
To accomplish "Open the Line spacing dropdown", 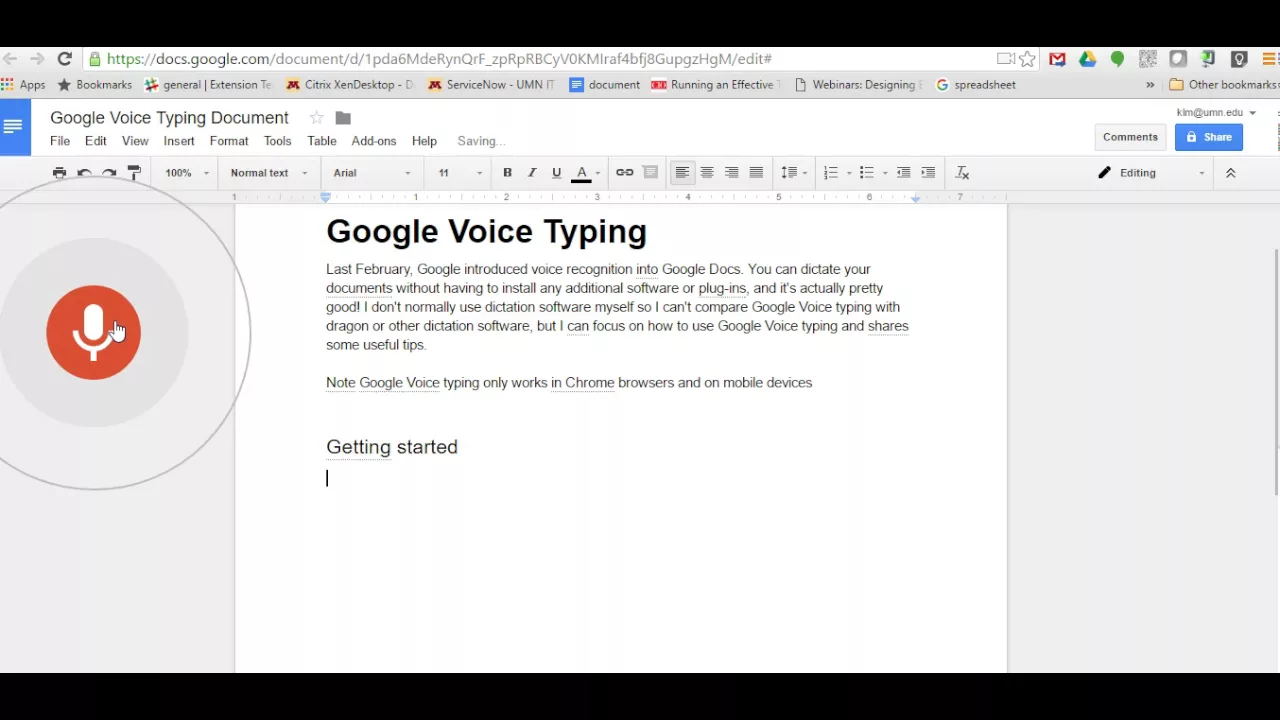I will (x=794, y=173).
